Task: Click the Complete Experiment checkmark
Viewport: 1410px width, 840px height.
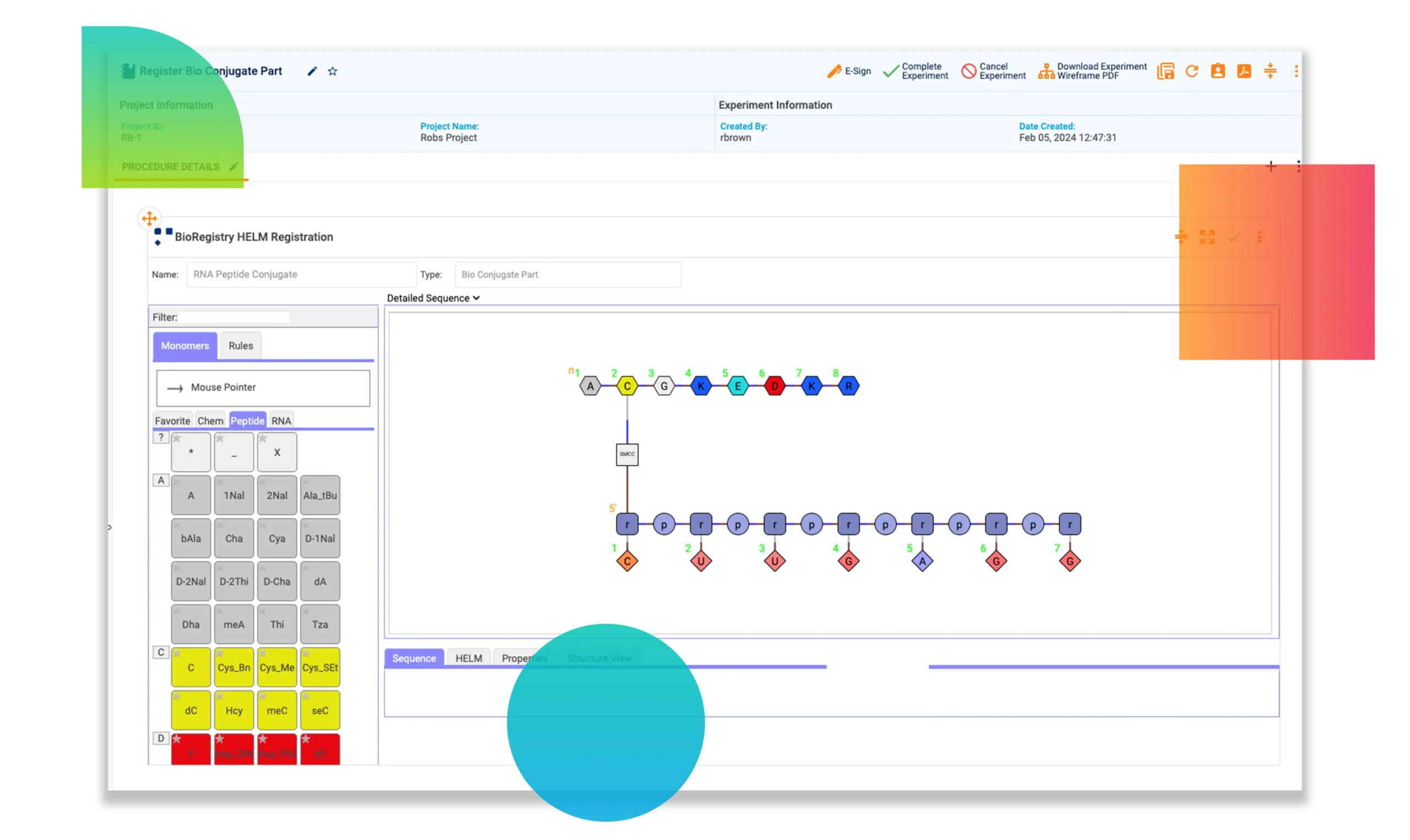Action: click(x=891, y=72)
